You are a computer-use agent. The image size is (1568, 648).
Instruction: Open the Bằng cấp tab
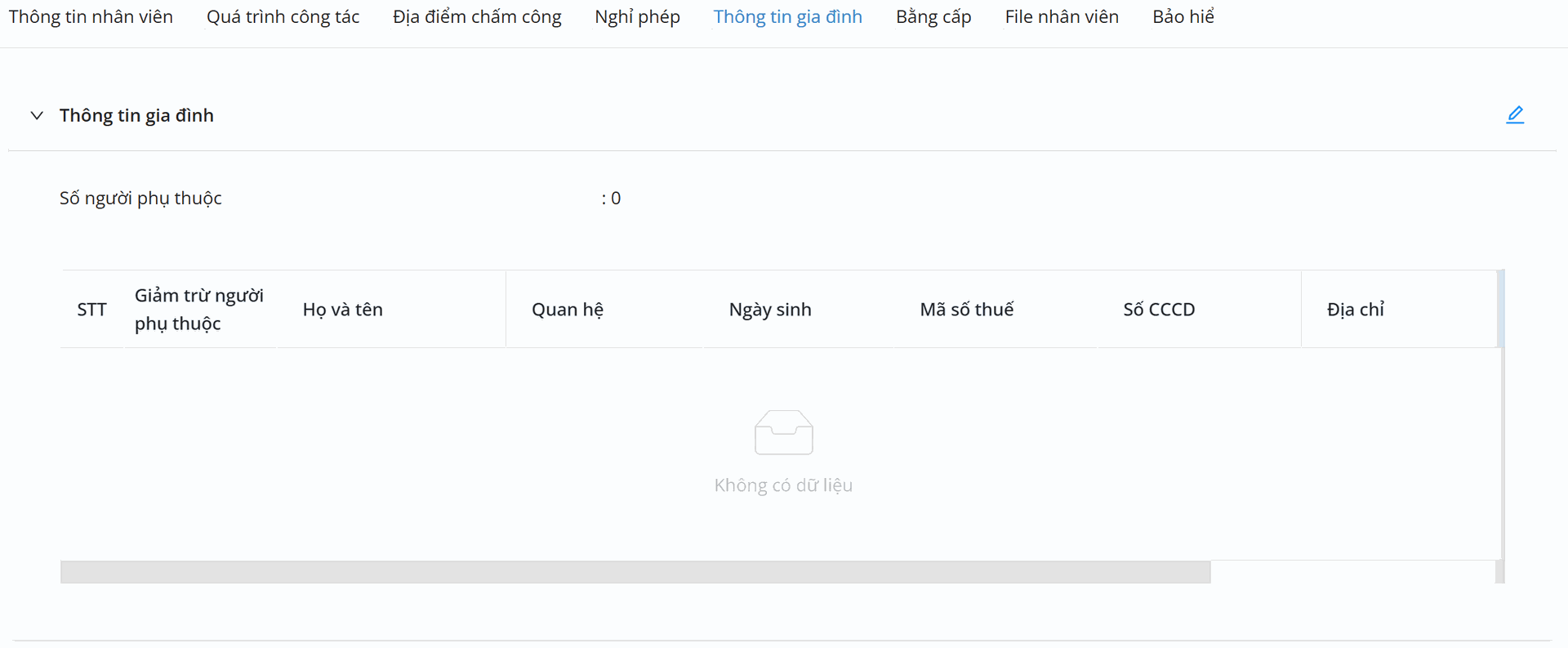coord(933,17)
